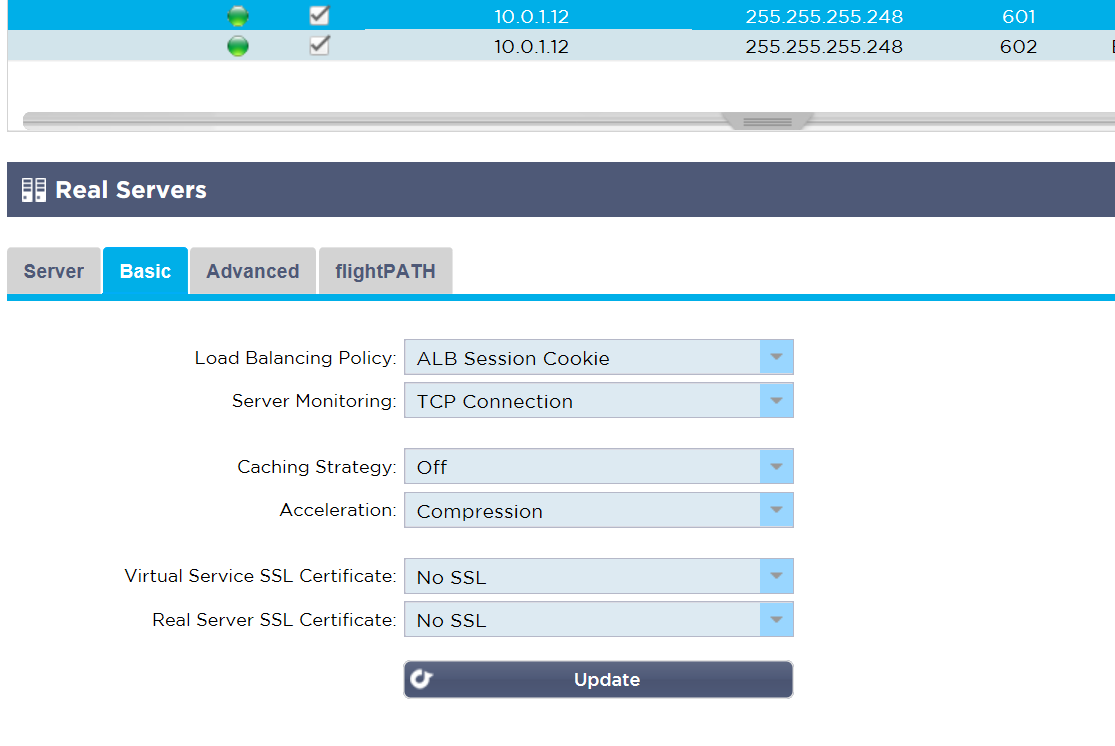Switch to the Advanced tab
1115x746 pixels.
[x=252, y=271]
